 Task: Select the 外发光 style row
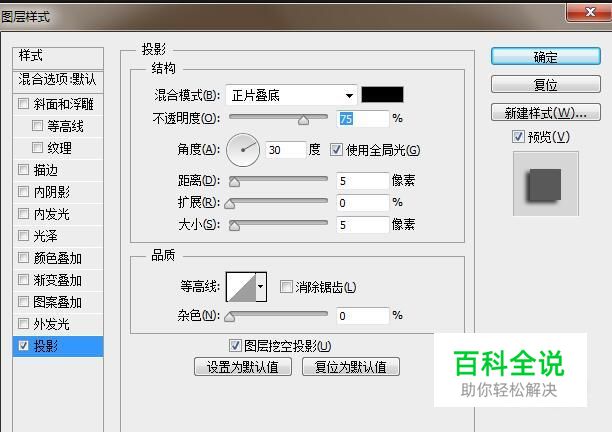click(58, 324)
